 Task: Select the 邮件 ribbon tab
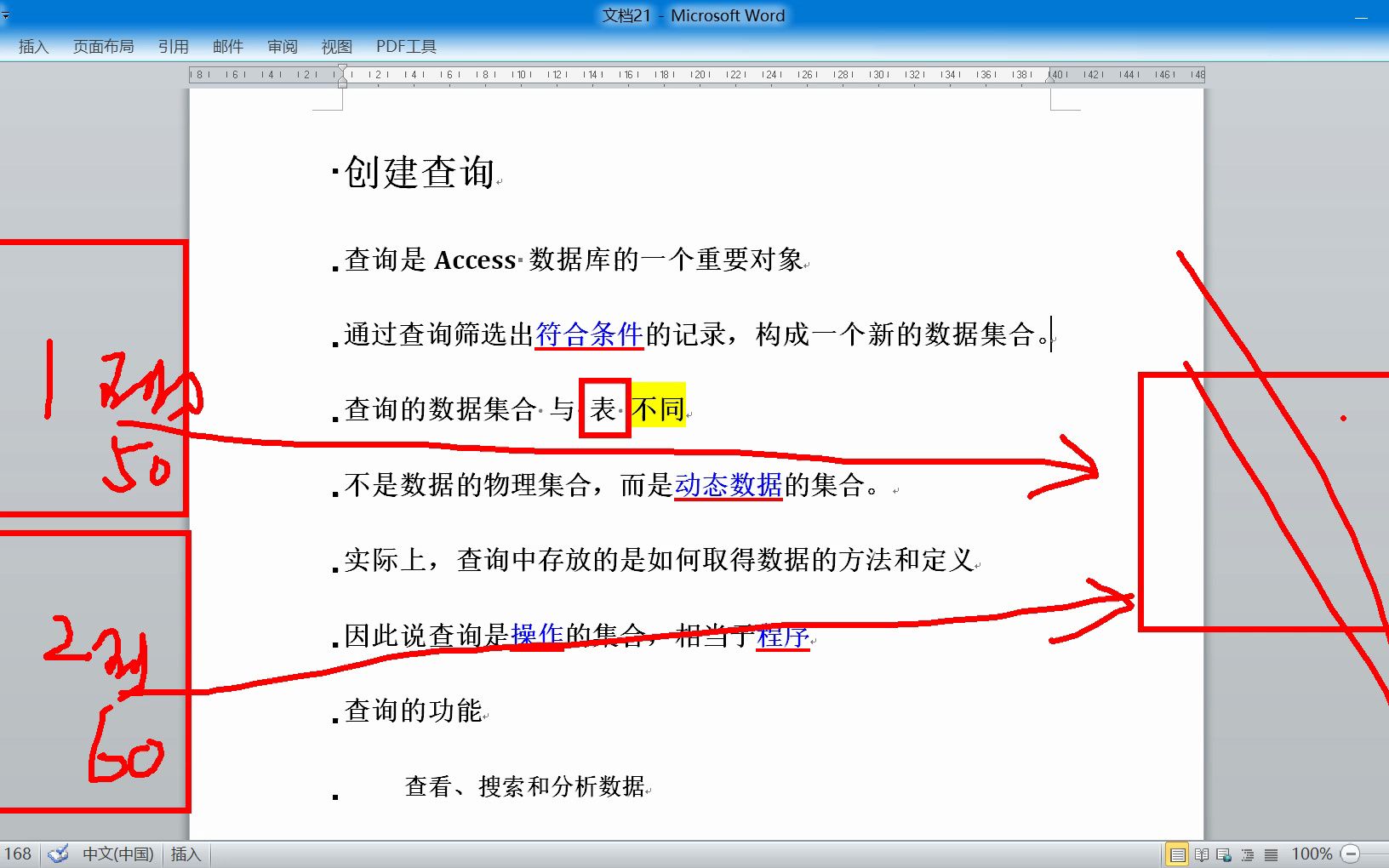[227, 47]
